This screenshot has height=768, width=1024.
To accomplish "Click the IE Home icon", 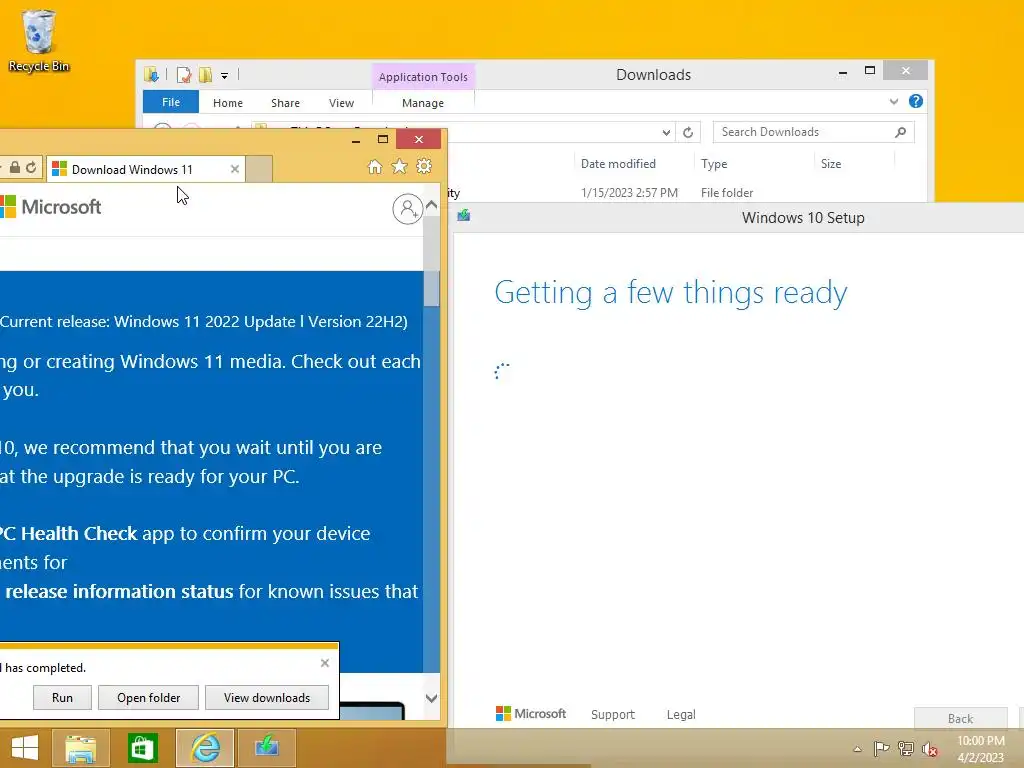I will [375, 167].
